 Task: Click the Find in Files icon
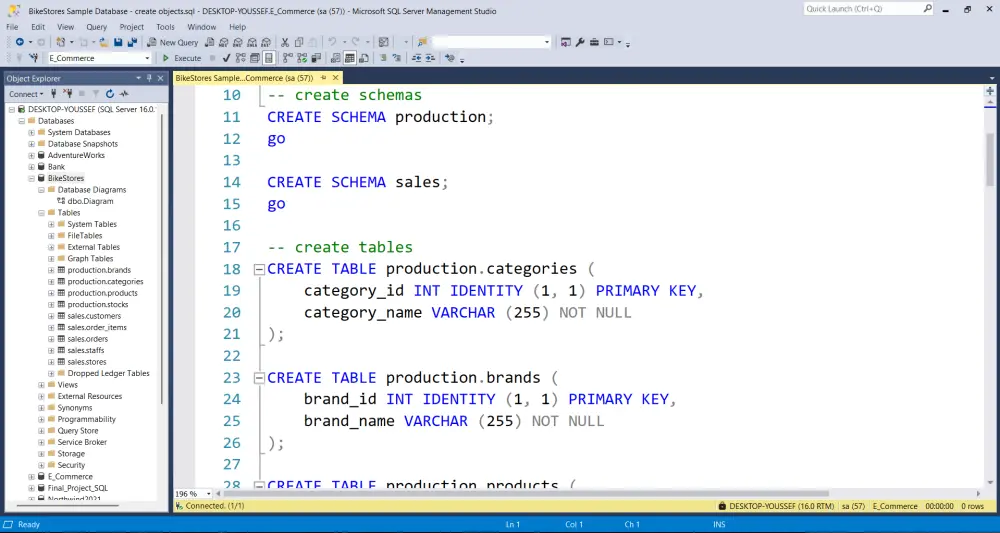pyautogui.click(x=422, y=42)
